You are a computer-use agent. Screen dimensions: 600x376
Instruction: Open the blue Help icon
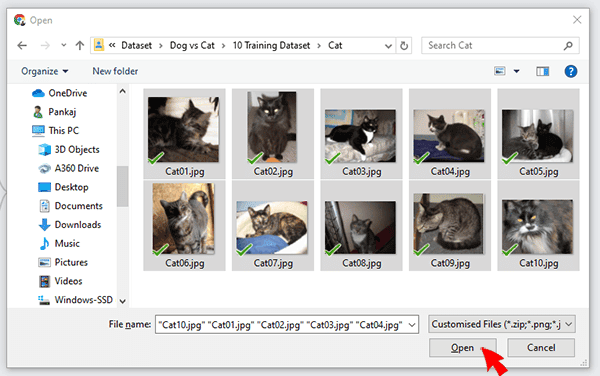tap(571, 71)
